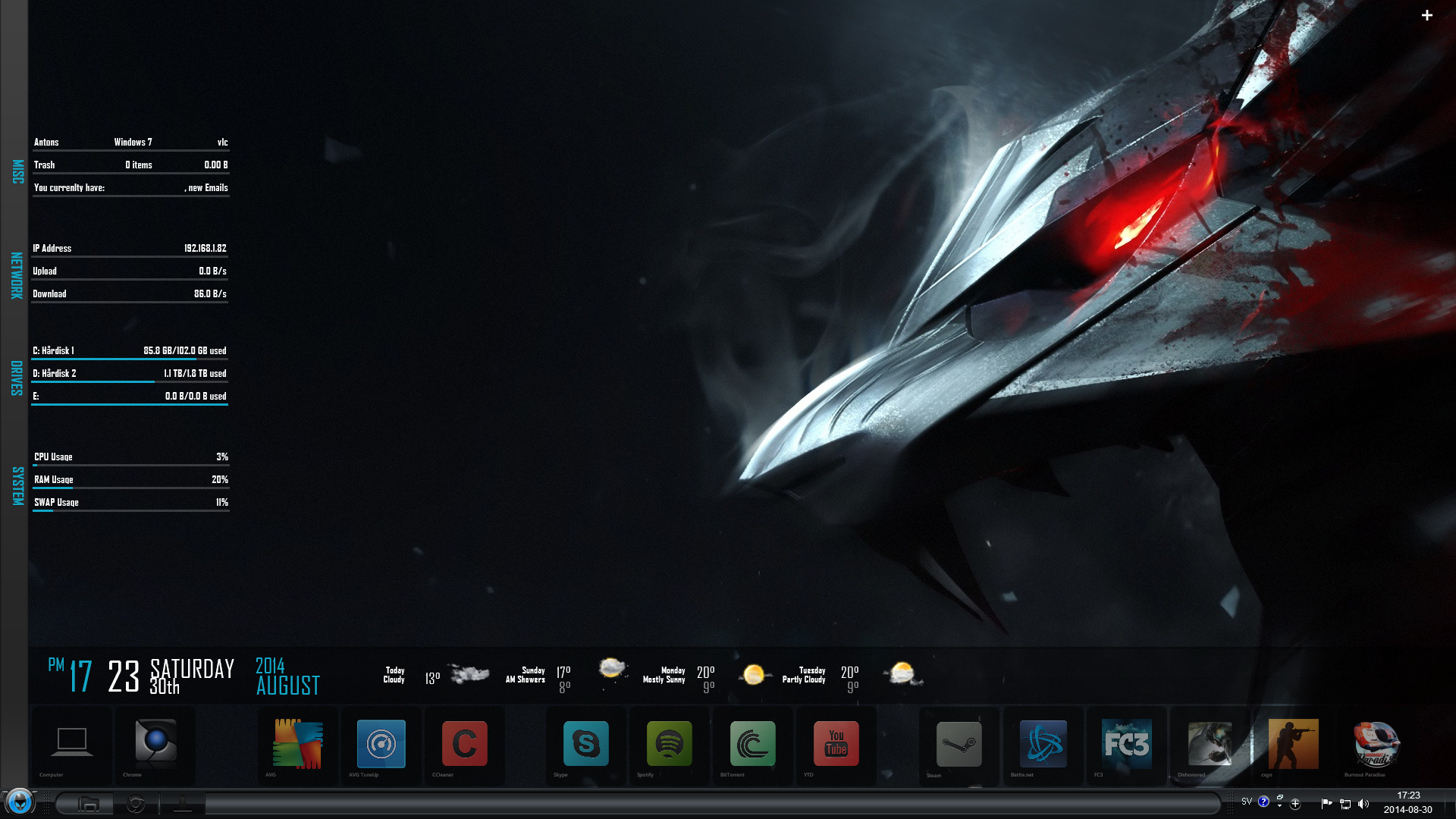This screenshot has width=1456, height=819.
Task: Open Battle.net launcher icon
Action: click(x=1043, y=744)
